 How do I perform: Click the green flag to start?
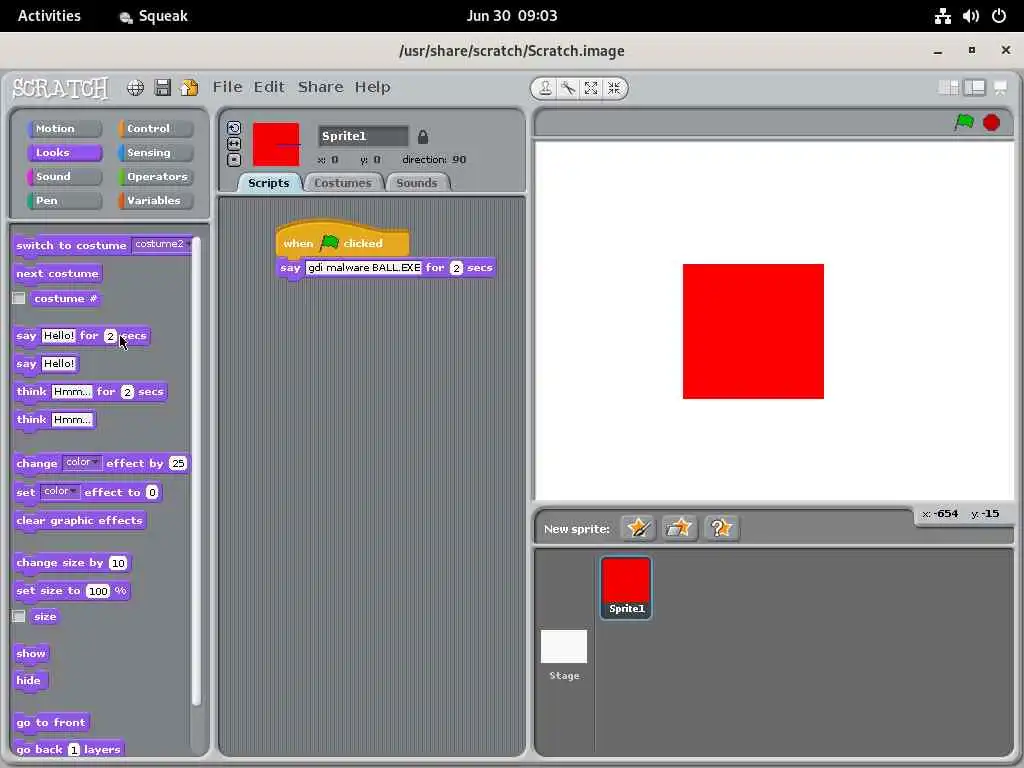964,122
